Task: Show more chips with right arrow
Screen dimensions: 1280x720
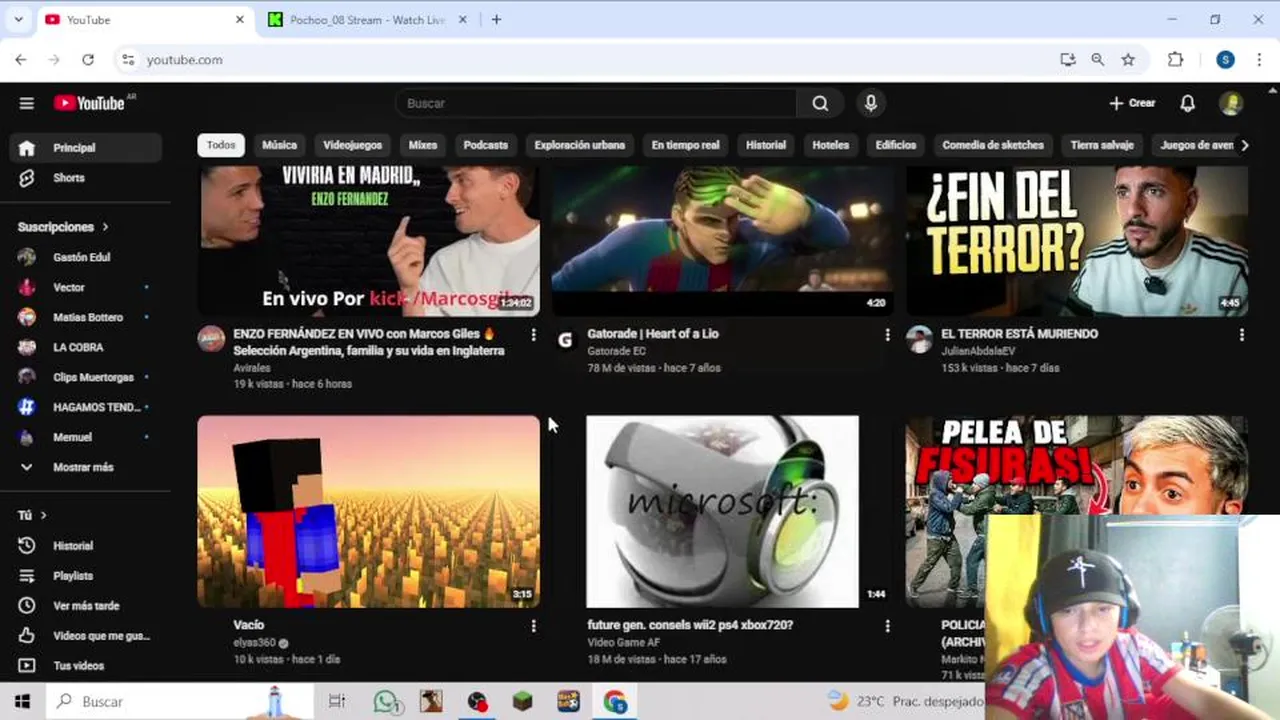Action: [1244, 145]
